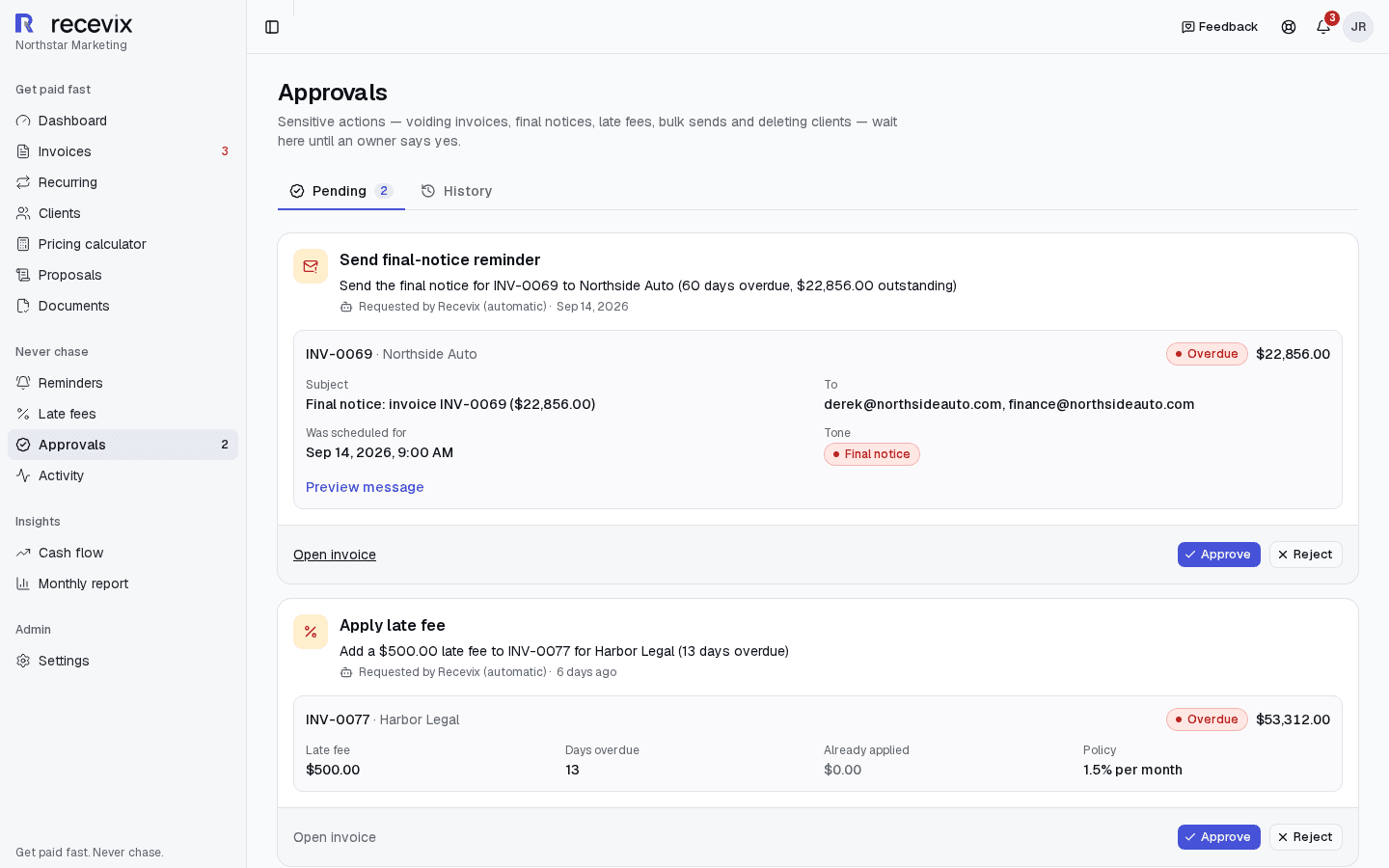Open Feedback from the top bar
The height and width of the screenshot is (868, 1389).
click(x=1219, y=27)
